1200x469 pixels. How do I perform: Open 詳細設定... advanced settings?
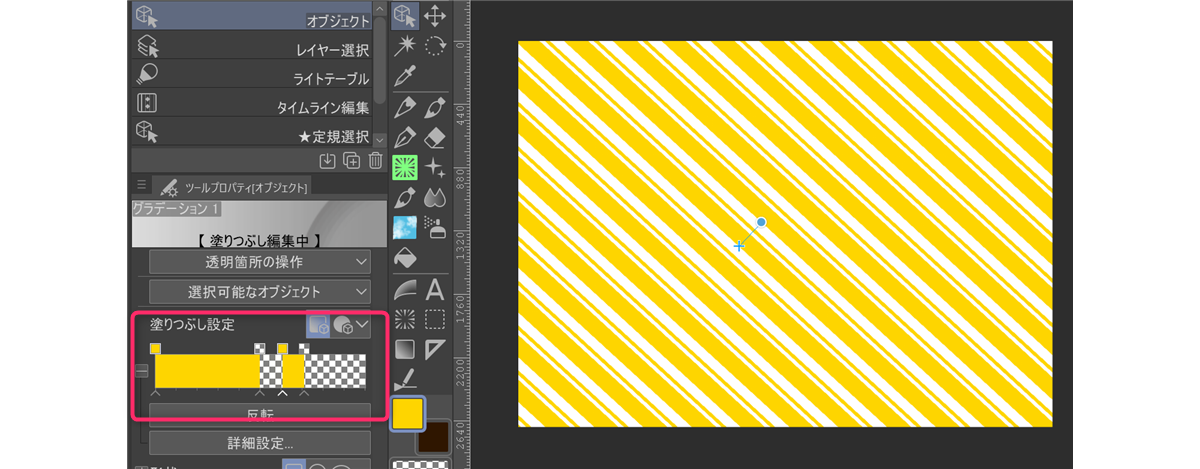[x=260, y=442]
